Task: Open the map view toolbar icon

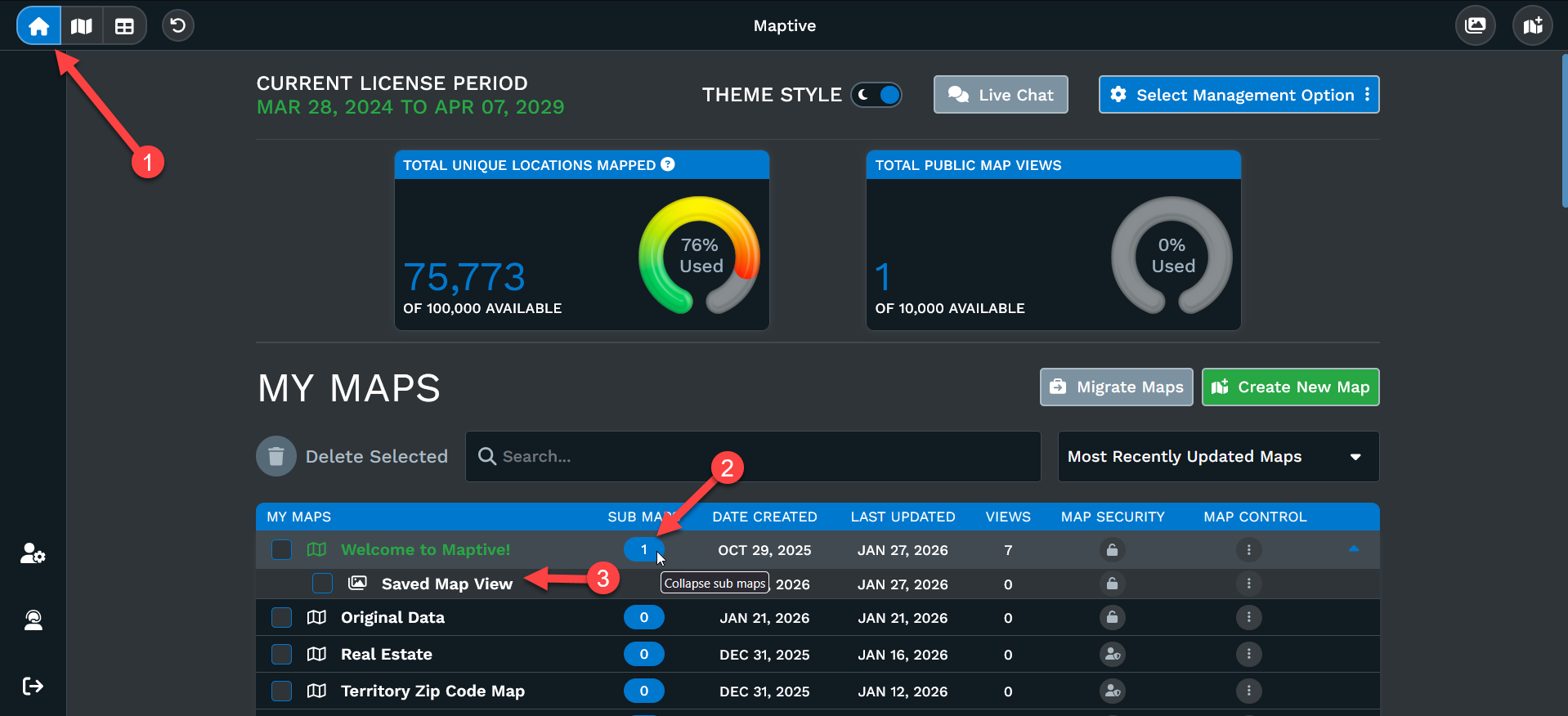Action: (82, 26)
